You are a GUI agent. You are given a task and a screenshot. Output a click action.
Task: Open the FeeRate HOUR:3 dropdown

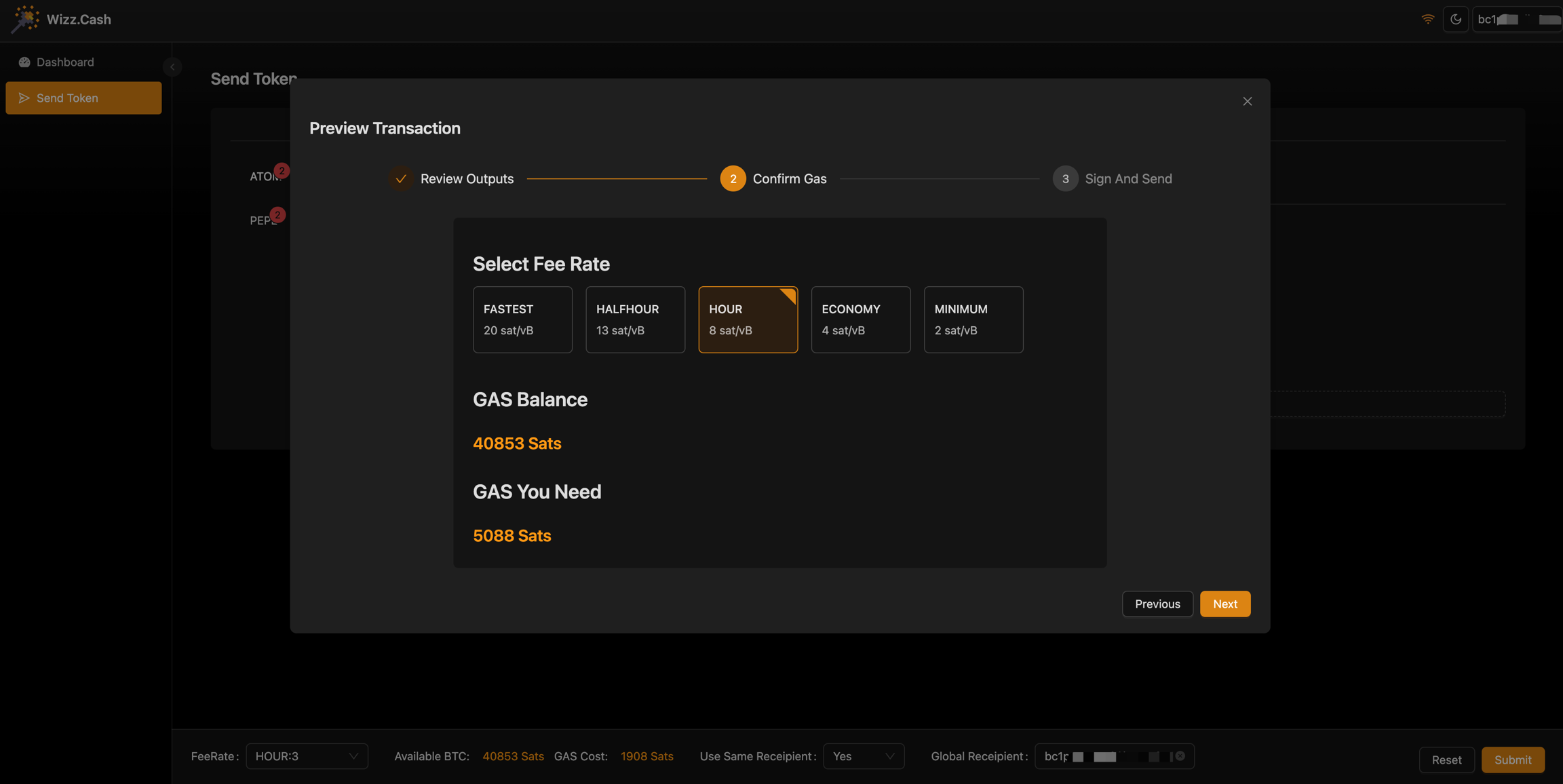[307, 756]
